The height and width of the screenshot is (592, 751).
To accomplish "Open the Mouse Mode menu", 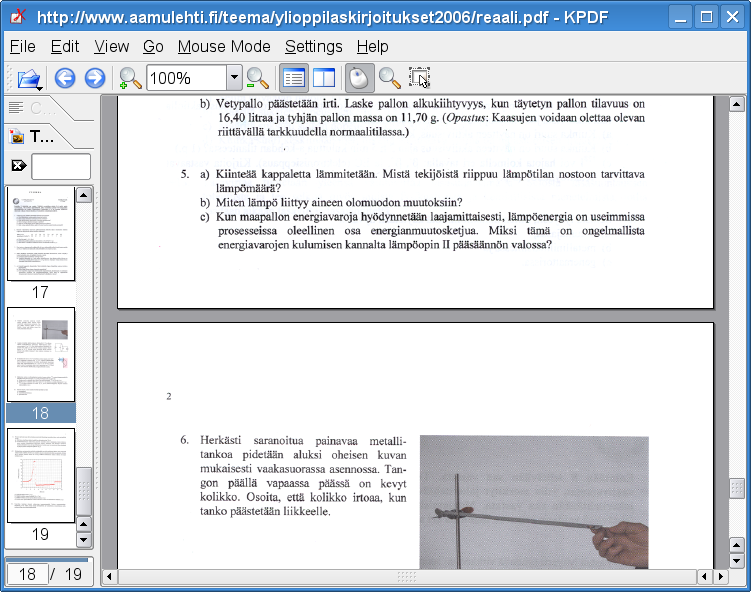I will 224,47.
